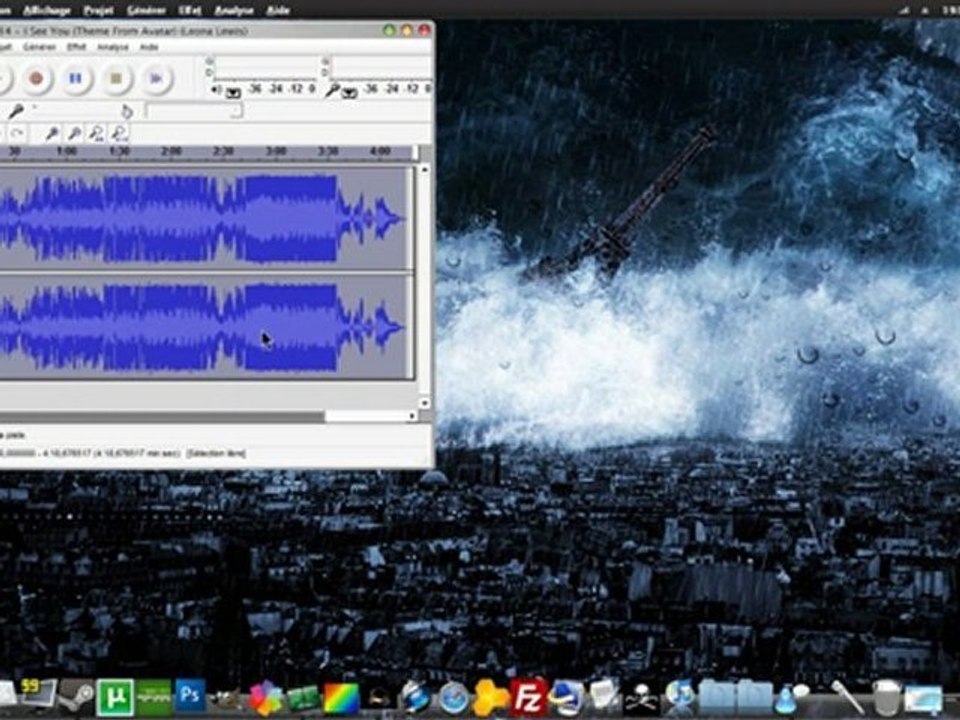Start recording with the red Record button
960x720 pixels.
[x=36, y=78]
